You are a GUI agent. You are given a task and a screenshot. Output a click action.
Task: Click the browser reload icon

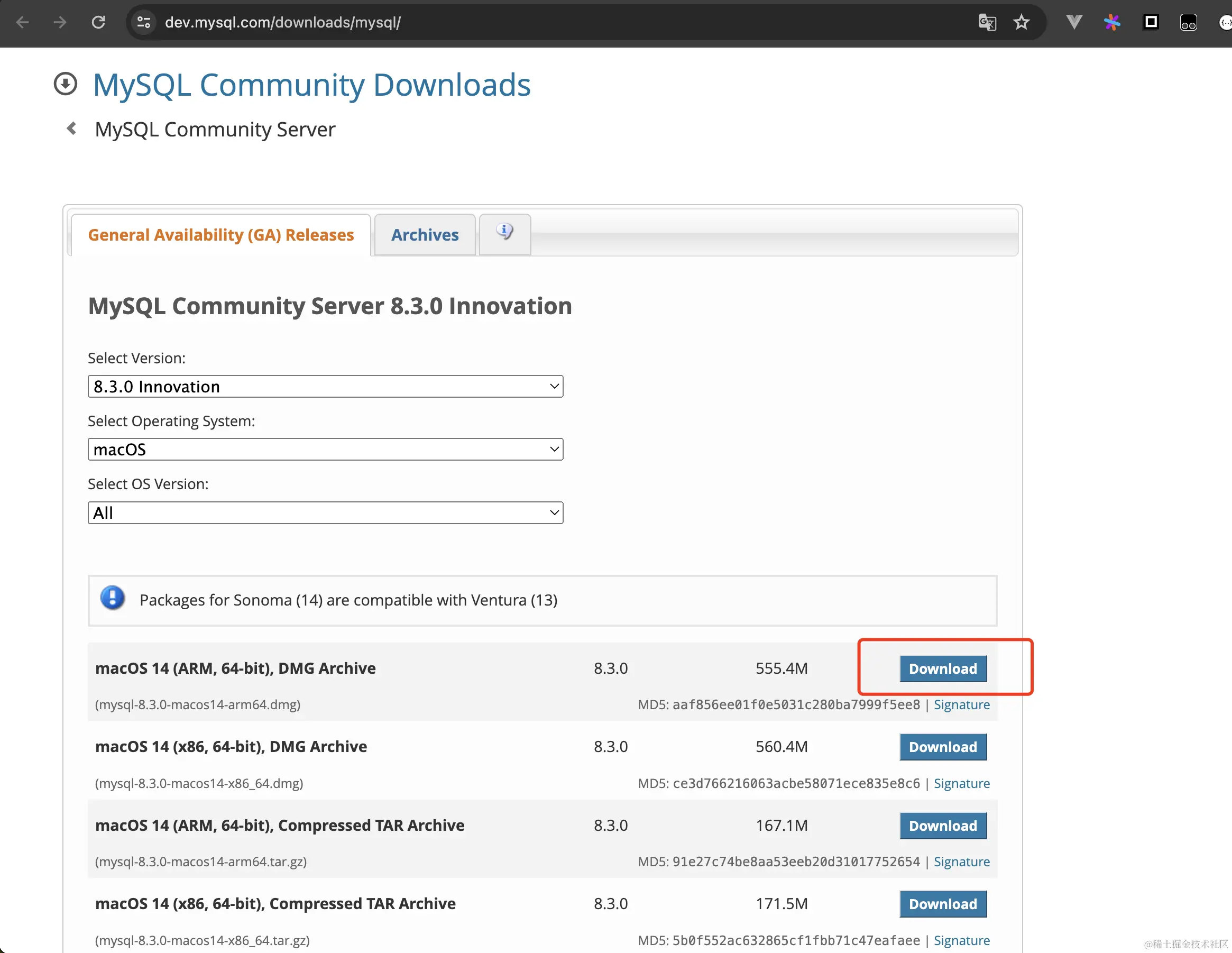tap(99, 23)
